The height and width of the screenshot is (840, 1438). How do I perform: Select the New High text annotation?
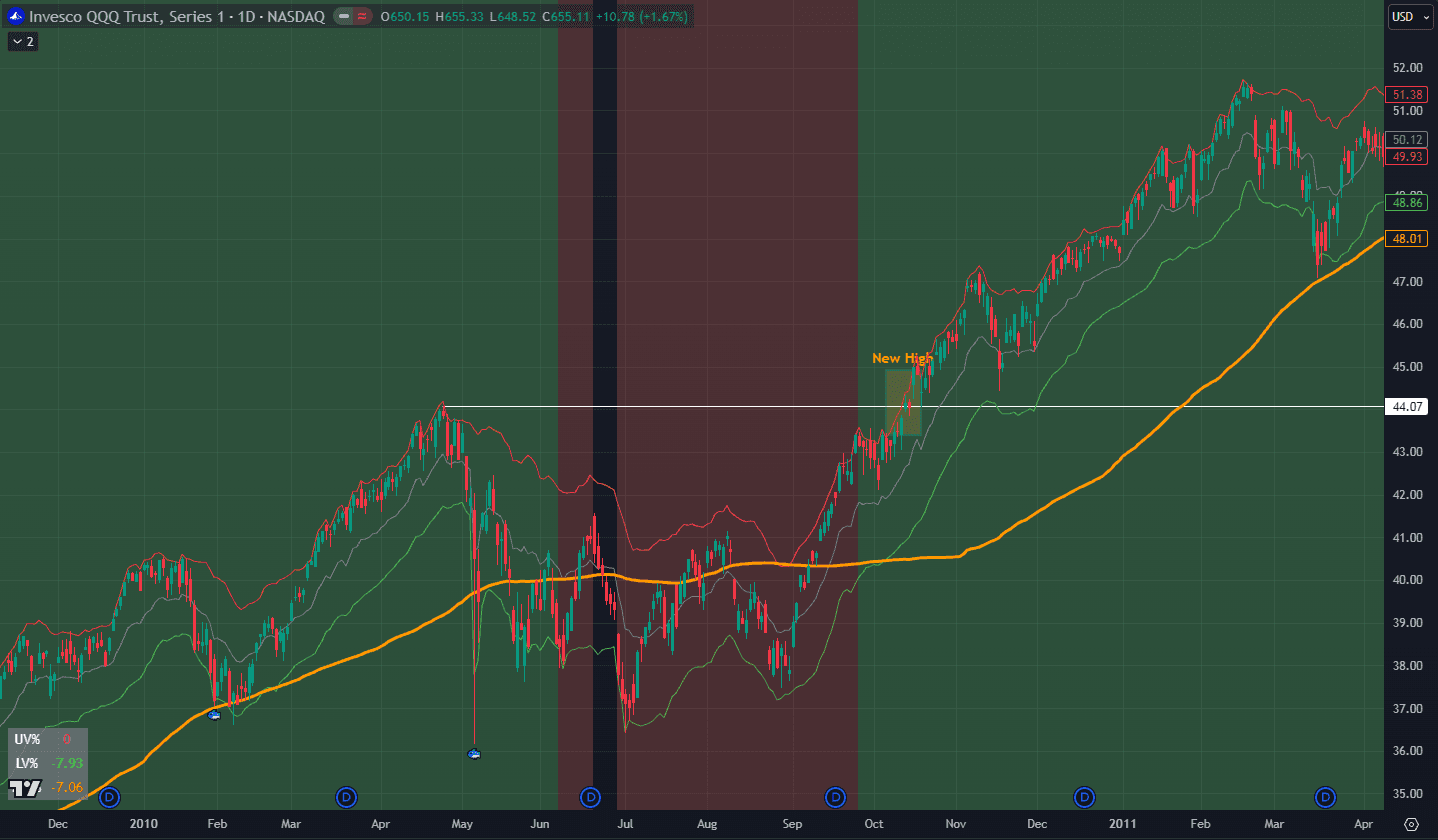coord(902,358)
